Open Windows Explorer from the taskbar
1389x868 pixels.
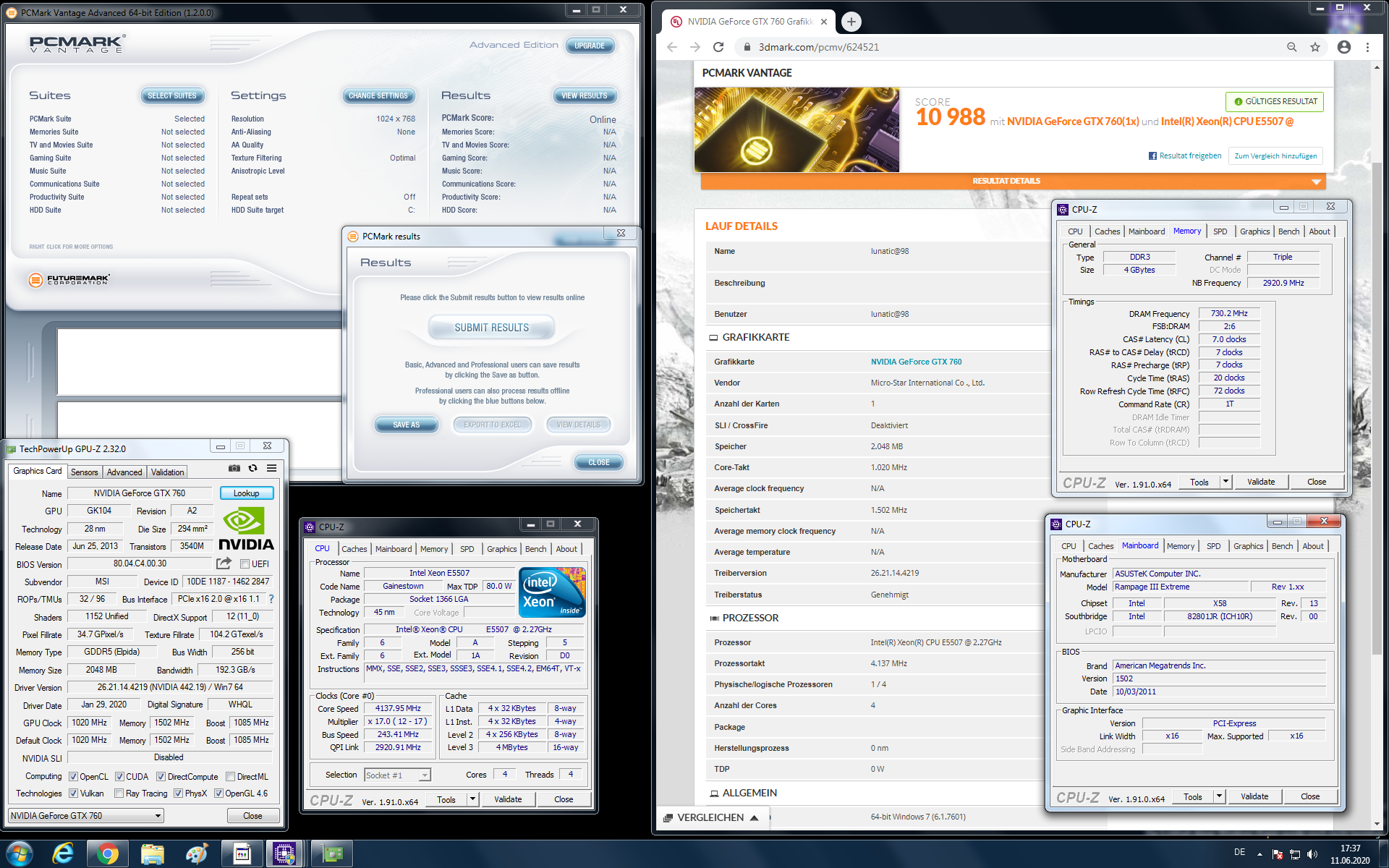coord(152,854)
